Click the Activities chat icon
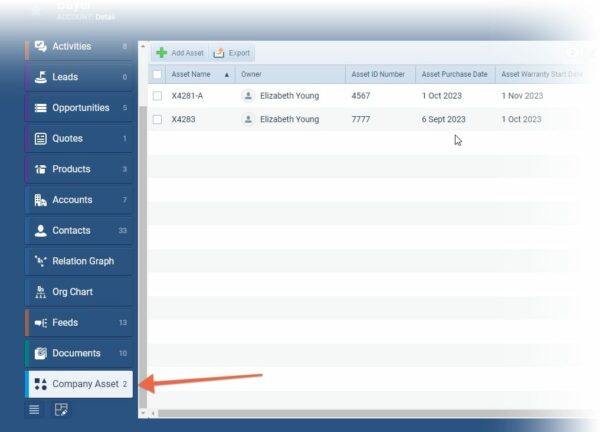The image size is (600, 432). 41,46
